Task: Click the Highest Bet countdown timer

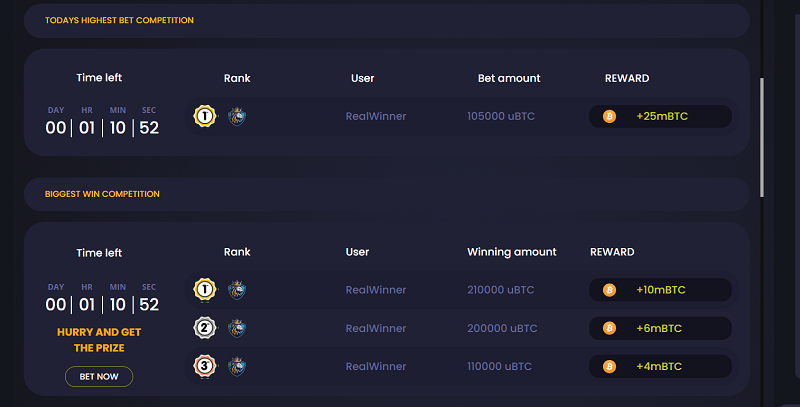Action: coord(102,122)
